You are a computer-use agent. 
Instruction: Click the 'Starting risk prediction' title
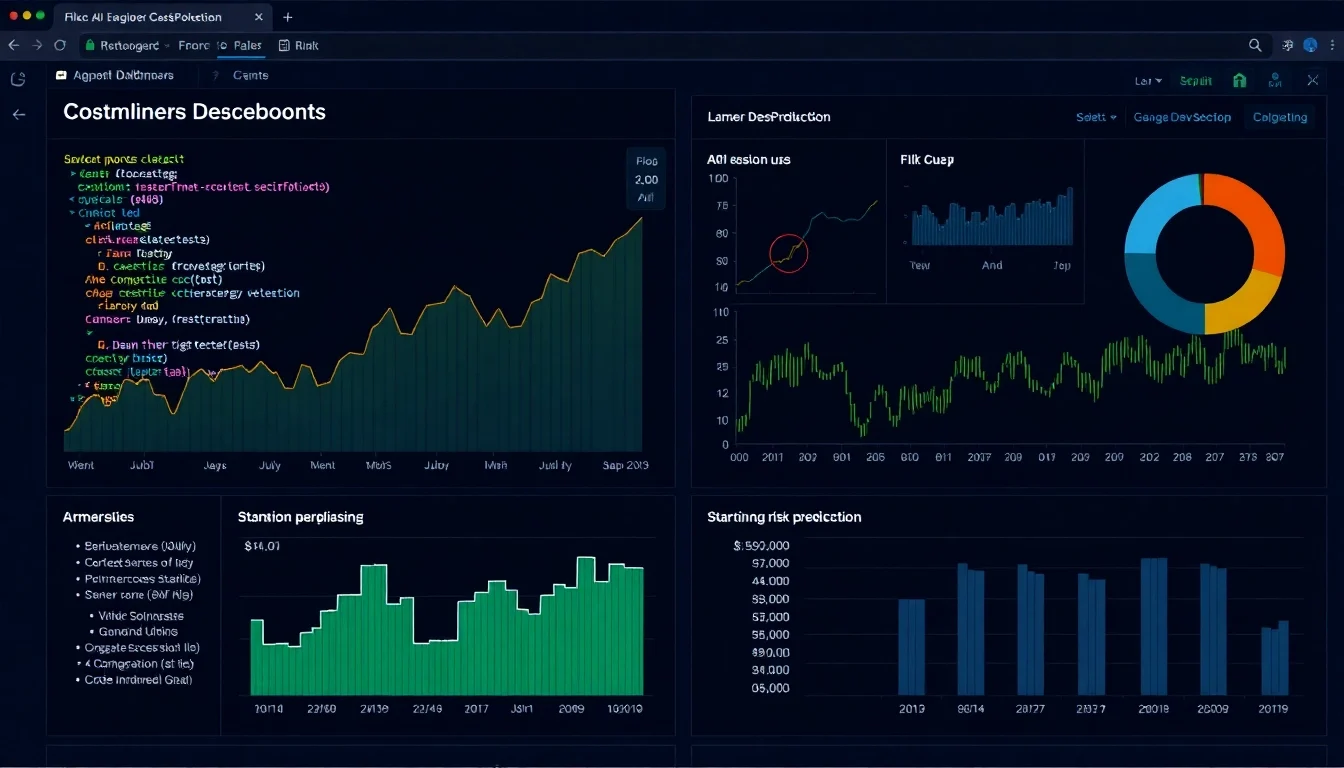click(x=784, y=517)
